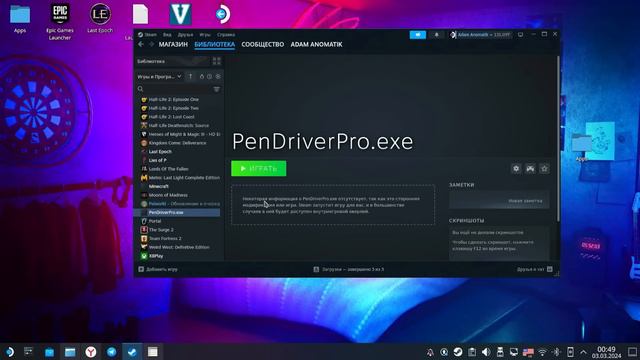Click the library search magnifier icon
The image size is (640, 360).
(x=140, y=89)
